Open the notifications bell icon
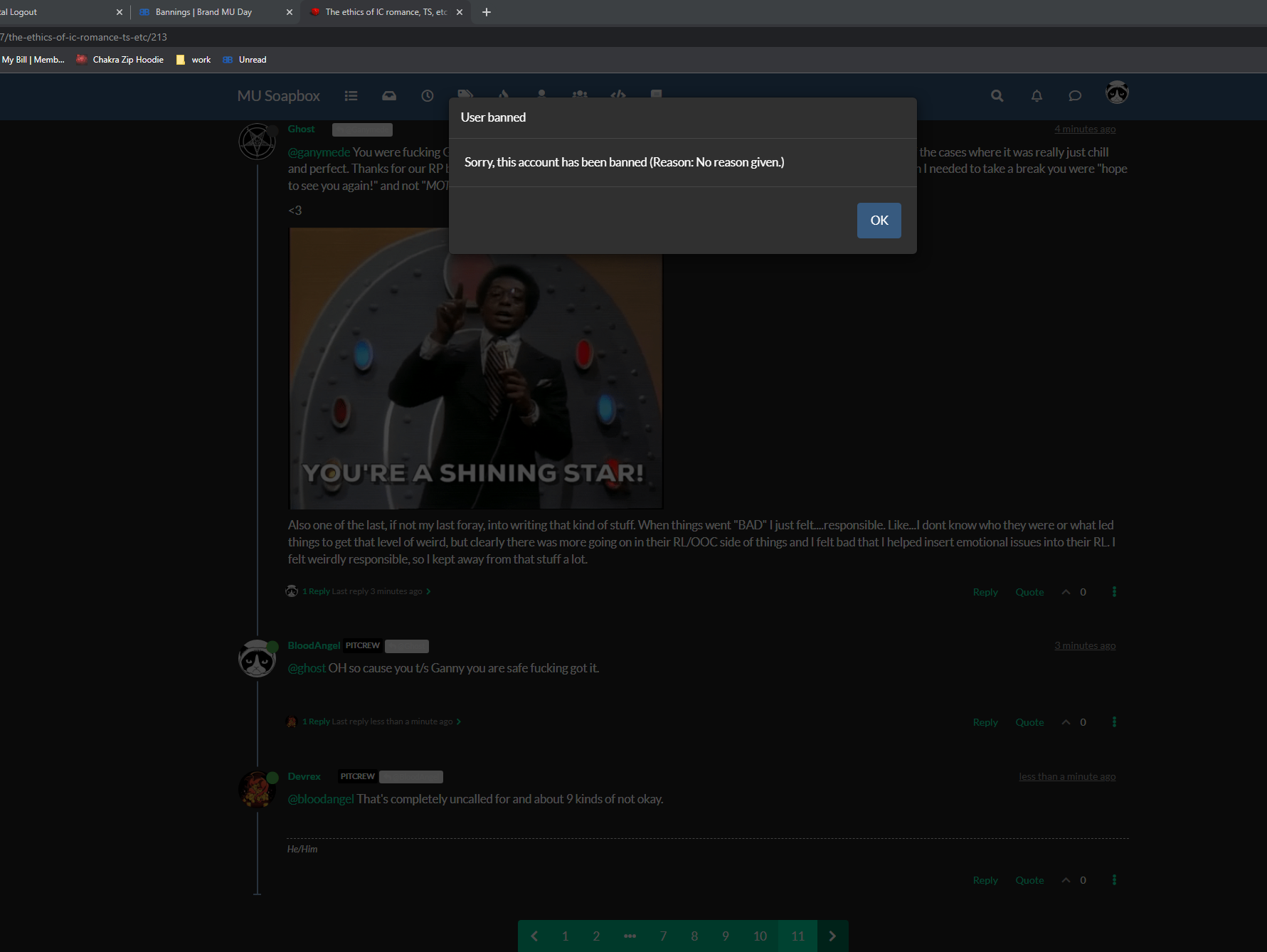The width and height of the screenshot is (1267, 952). coord(1037,96)
